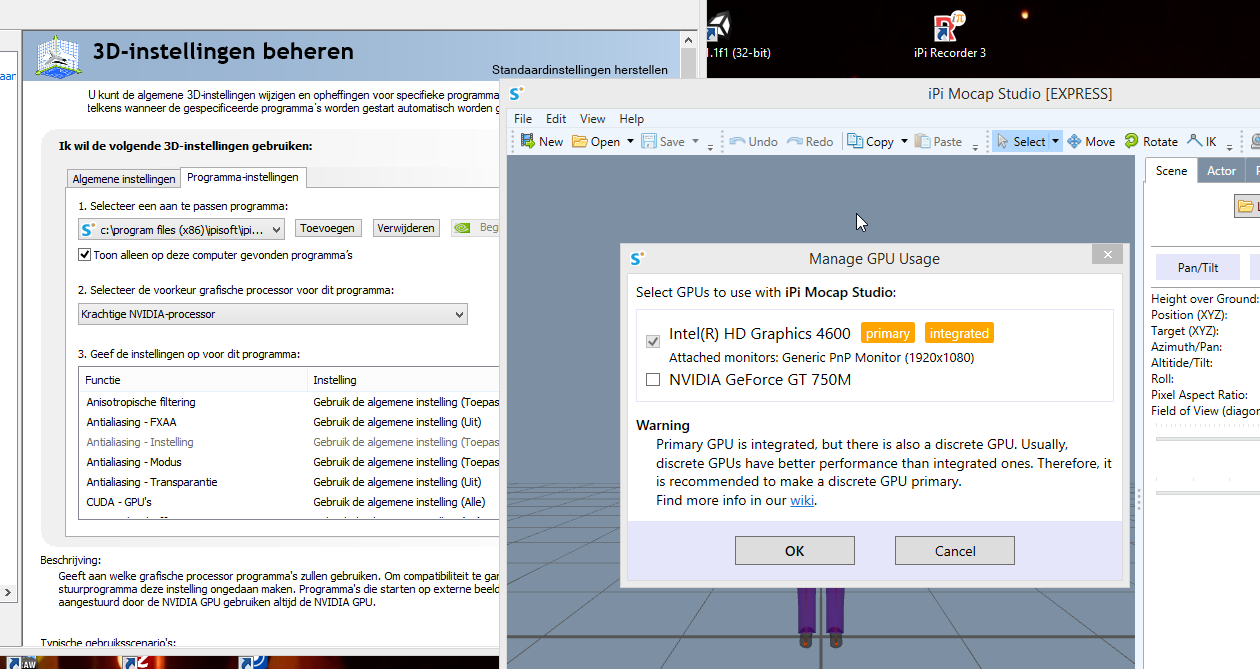Expand the Copy button dropdown arrow
The image size is (1260, 669).
904,141
